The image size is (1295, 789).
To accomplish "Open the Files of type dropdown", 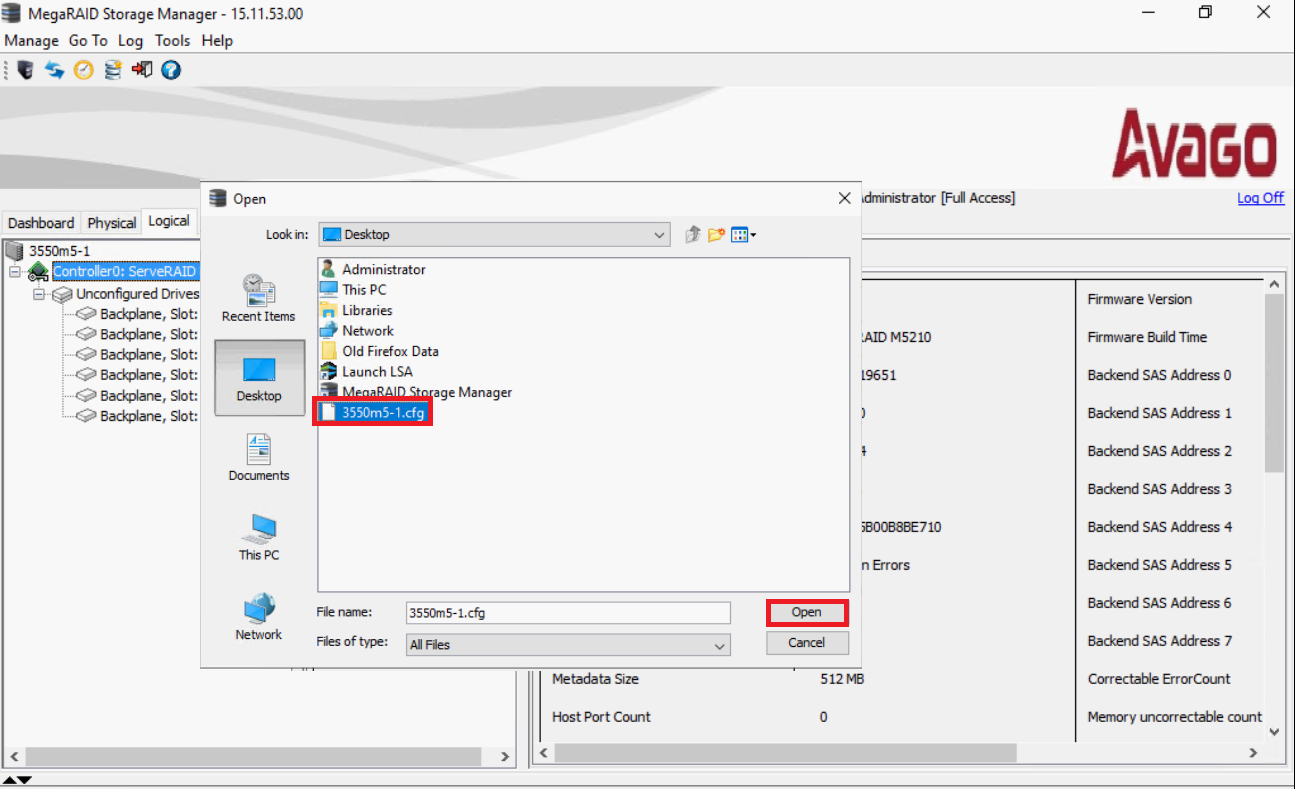I will click(x=720, y=645).
